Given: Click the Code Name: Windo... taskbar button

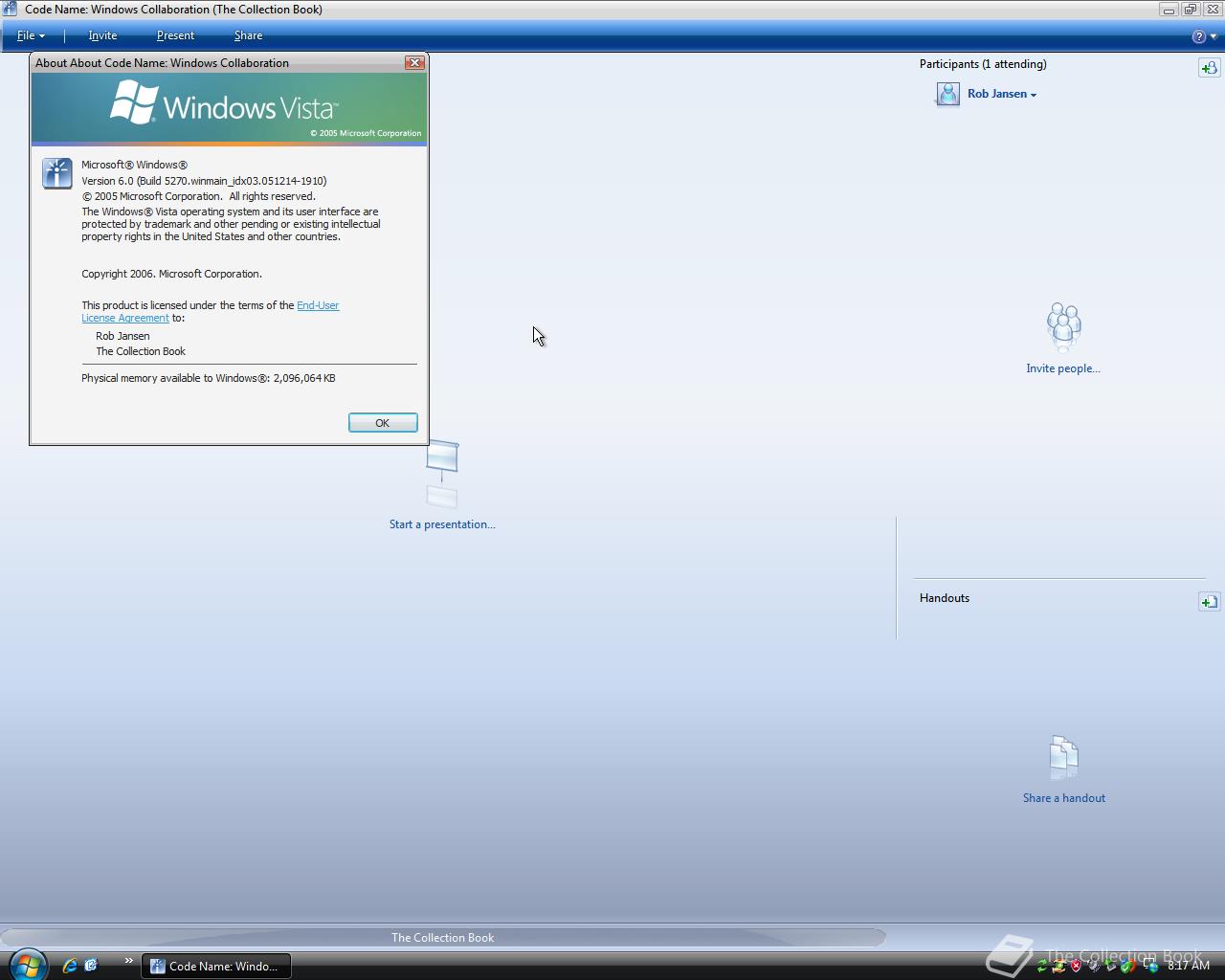Looking at the screenshot, I should 216,966.
